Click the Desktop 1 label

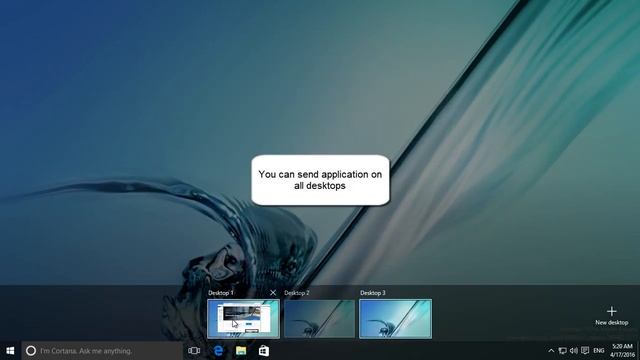pyautogui.click(x=220, y=293)
